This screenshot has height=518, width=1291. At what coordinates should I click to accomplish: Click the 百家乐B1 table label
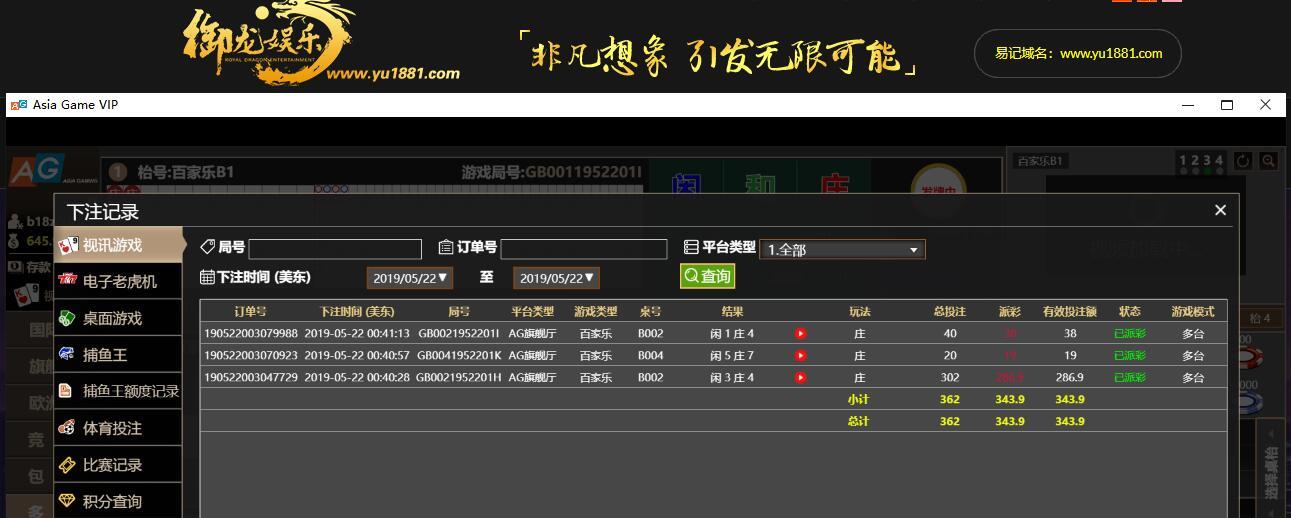(1041, 161)
